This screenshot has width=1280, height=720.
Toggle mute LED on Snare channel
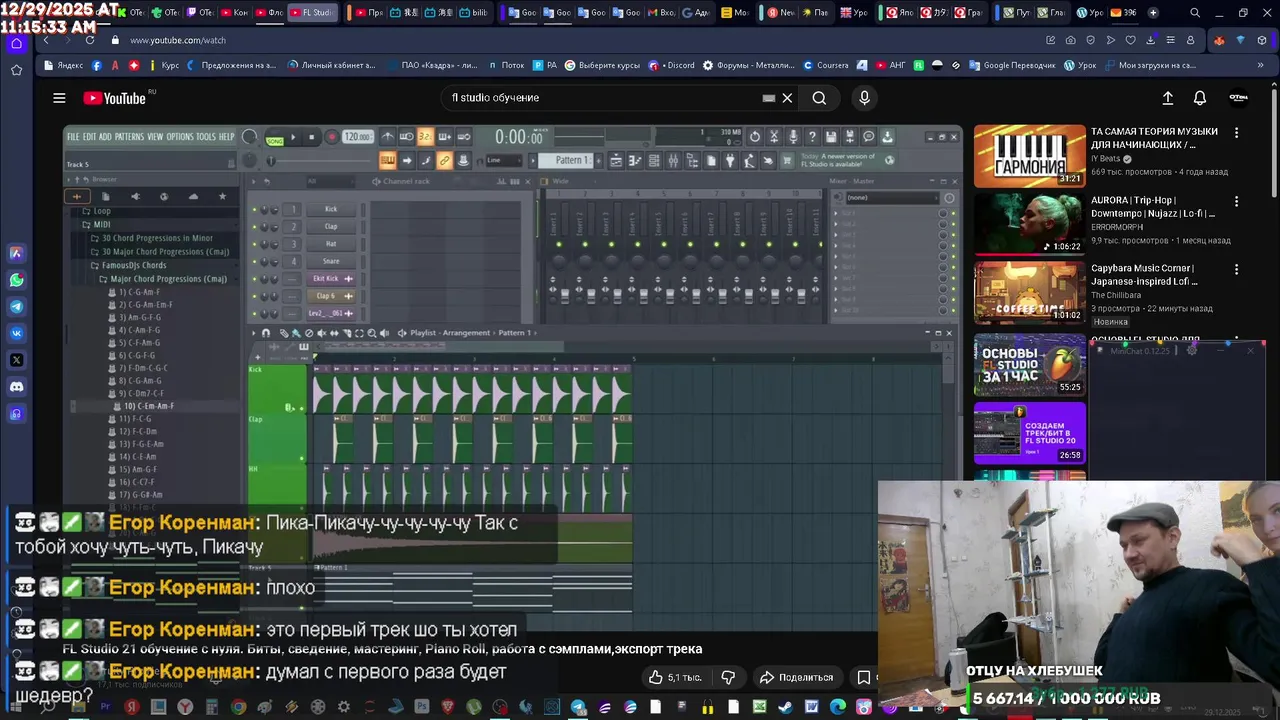click(254, 261)
